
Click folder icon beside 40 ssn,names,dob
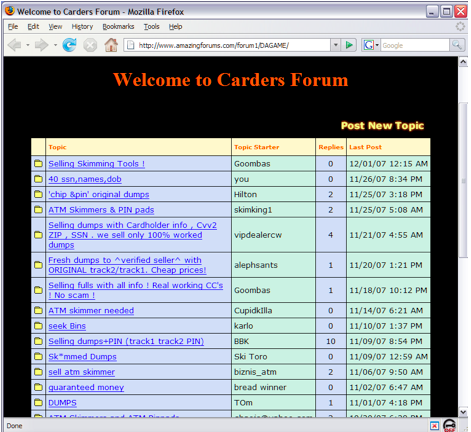(38, 179)
